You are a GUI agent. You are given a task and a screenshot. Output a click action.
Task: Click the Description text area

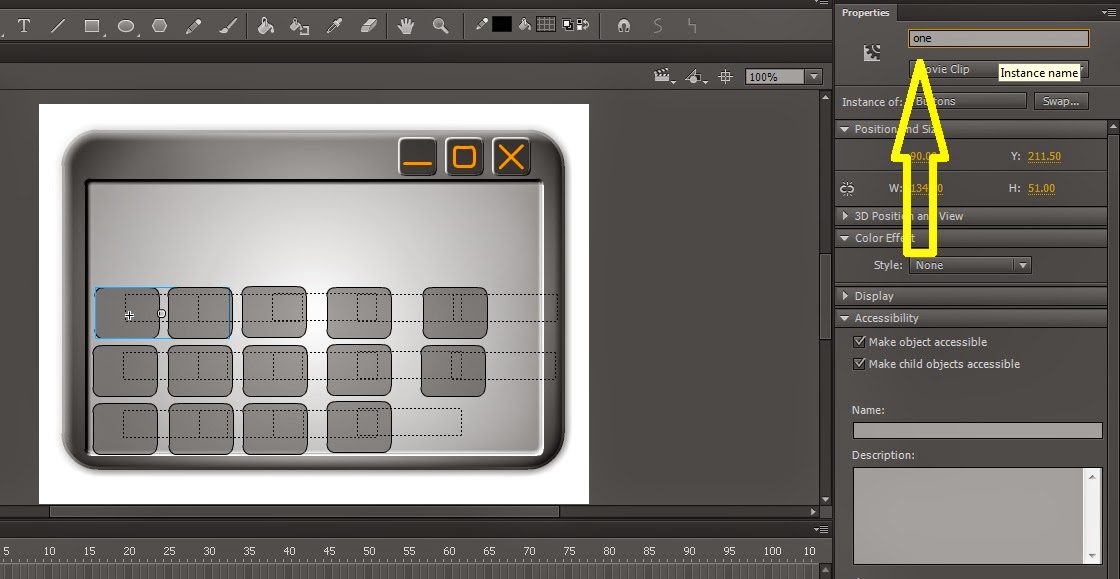[969, 516]
